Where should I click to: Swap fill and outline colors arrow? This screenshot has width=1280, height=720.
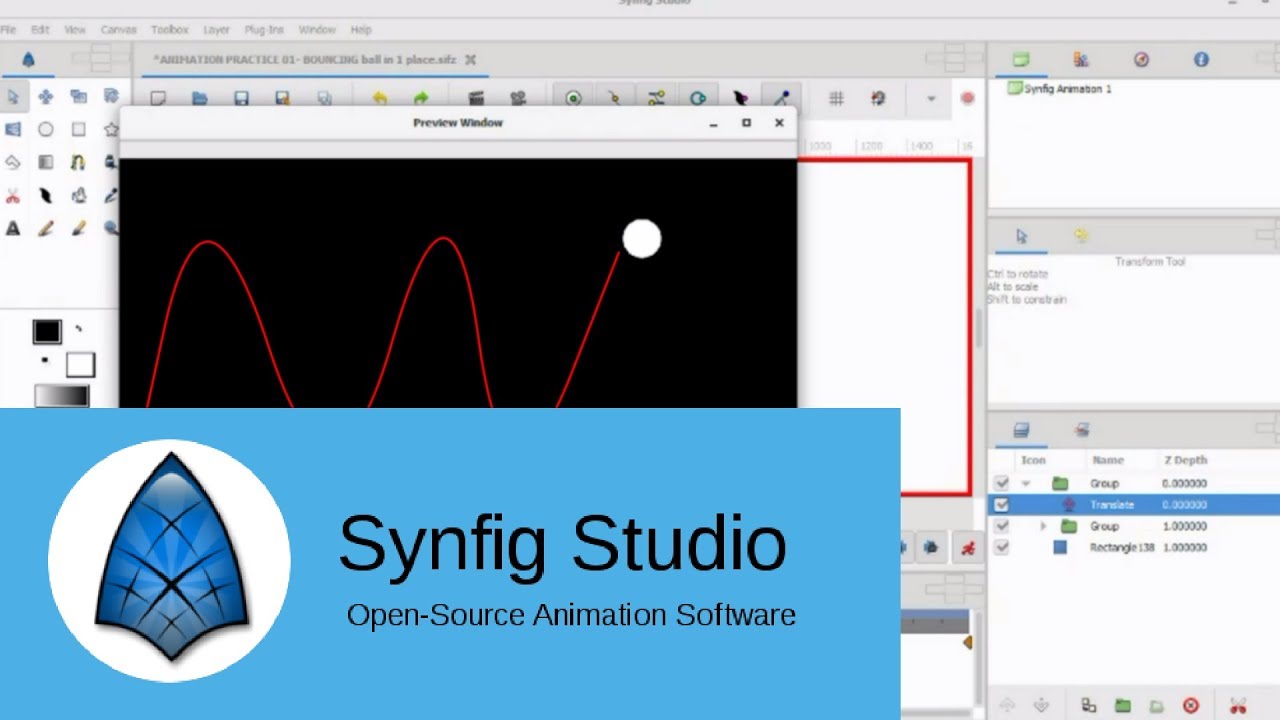click(79, 328)
